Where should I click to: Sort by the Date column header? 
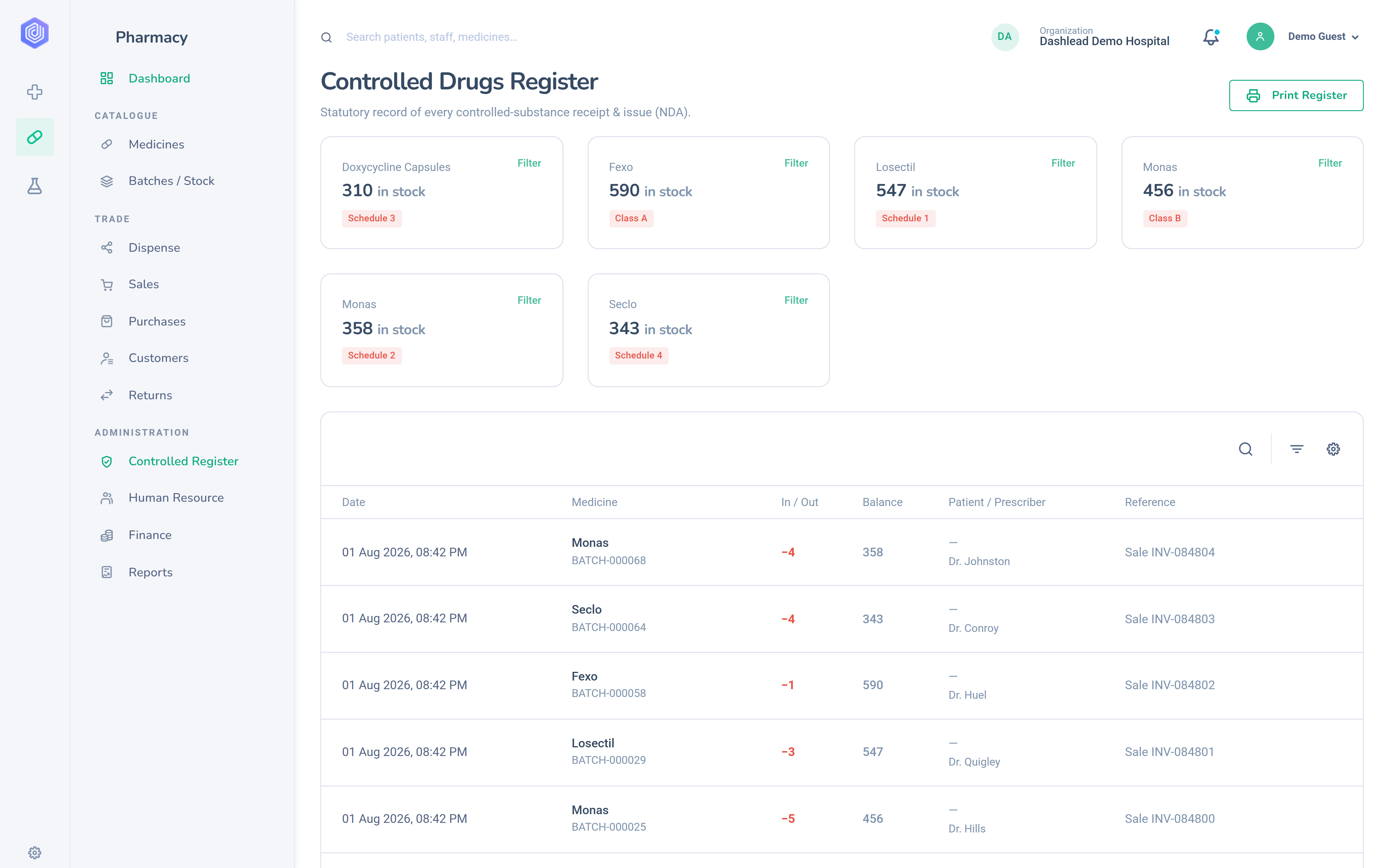click(354, 502)
